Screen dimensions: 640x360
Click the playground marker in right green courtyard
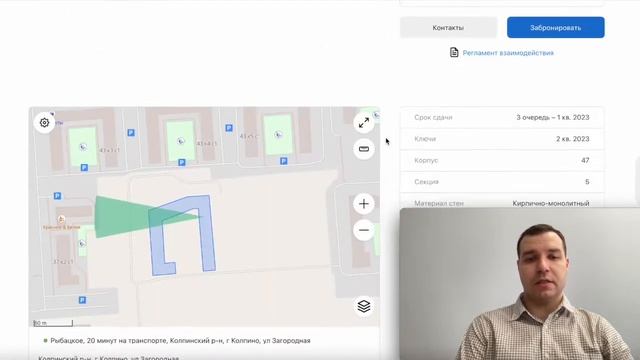(x=278, y=135)
